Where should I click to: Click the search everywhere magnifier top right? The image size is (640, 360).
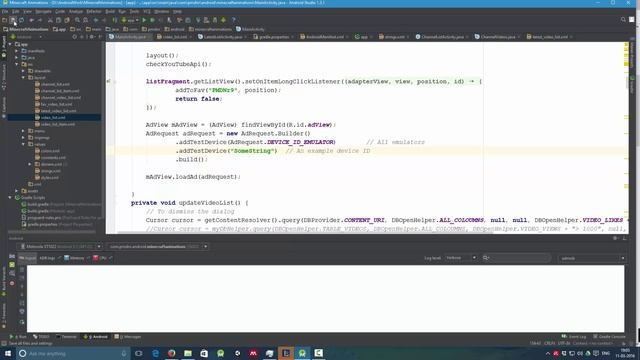click(623, 19)
